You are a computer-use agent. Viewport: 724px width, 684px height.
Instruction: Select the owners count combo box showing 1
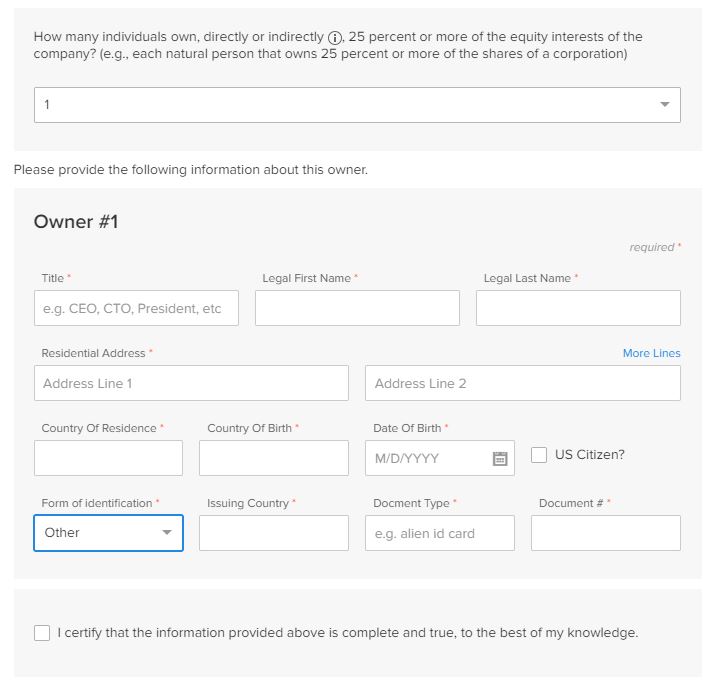click(x=357, y=105)
